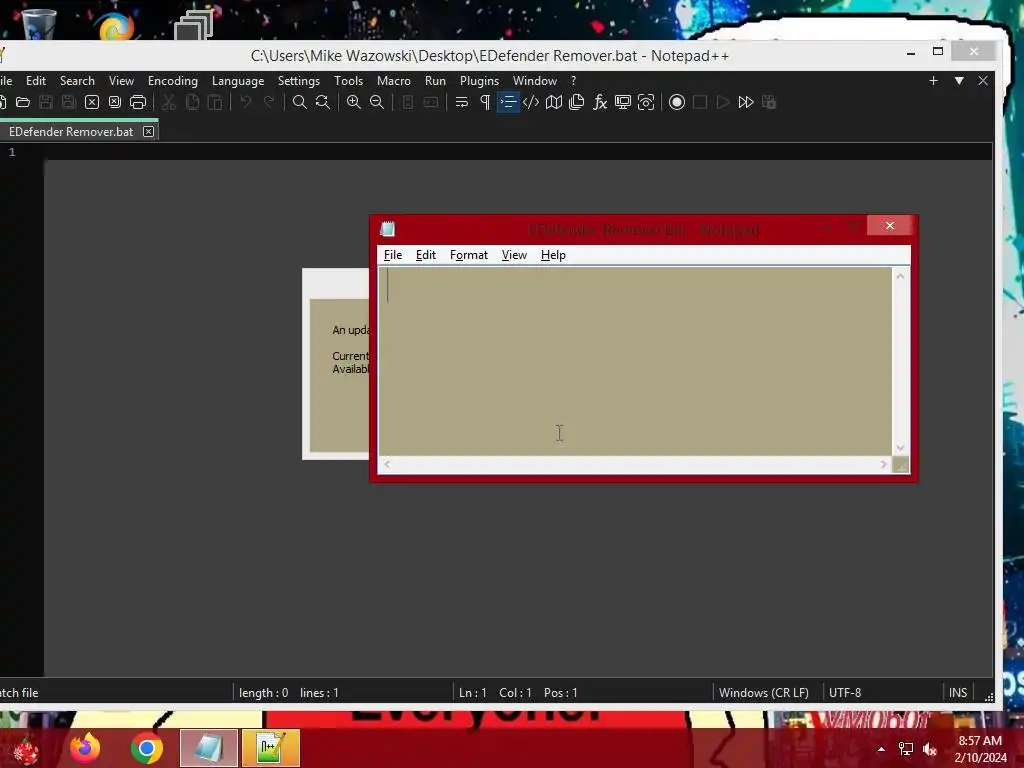Click Notepad vertical scrollbar down arrow
The width and height of the screenshot is (1024, 768).
[x=901, y=448]
